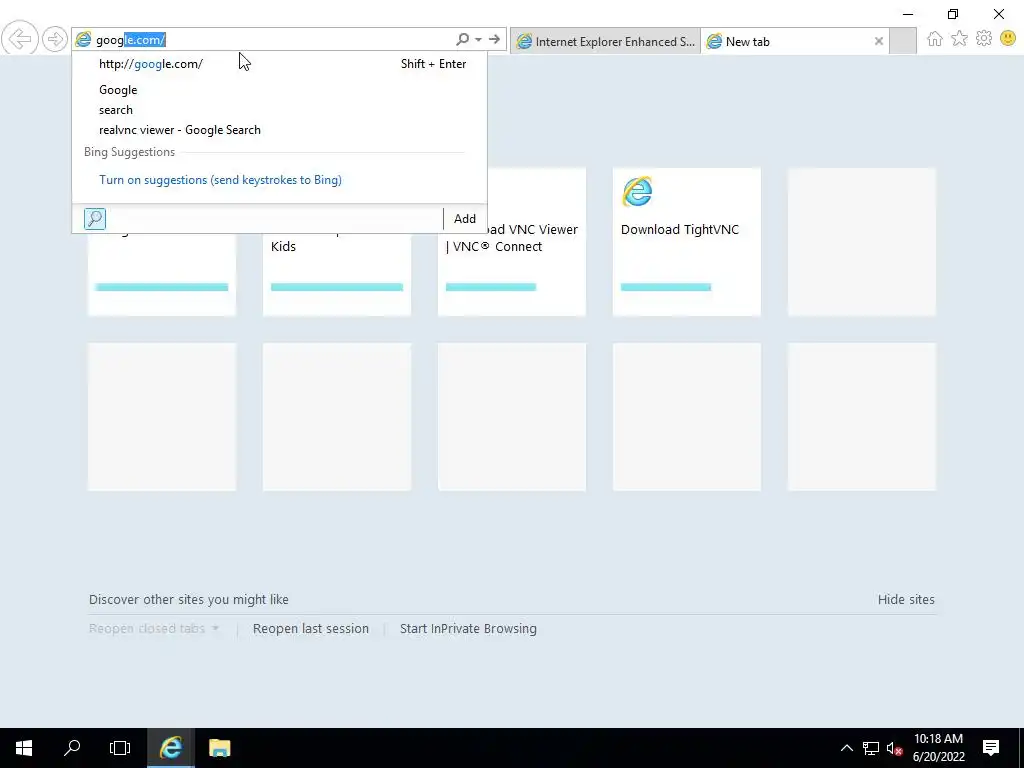This screenshot has width=1024, height=768.
Task: Select the http://google.com/ suggestion
Action: tap(281, 64)
